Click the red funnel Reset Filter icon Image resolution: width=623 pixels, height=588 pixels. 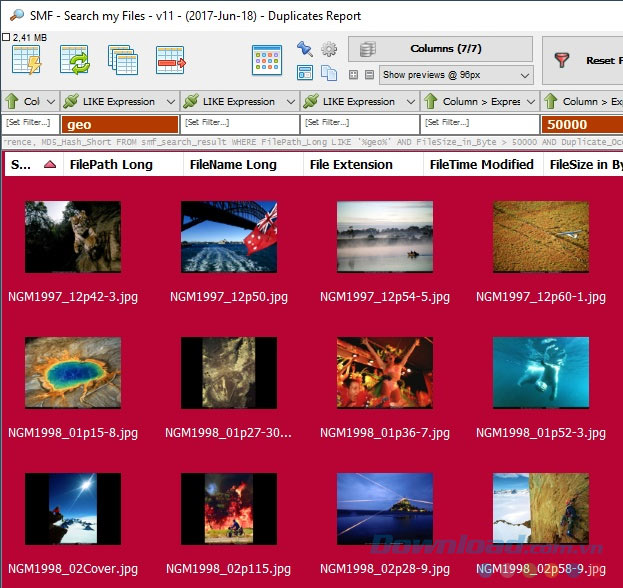(x=563, y=60)
